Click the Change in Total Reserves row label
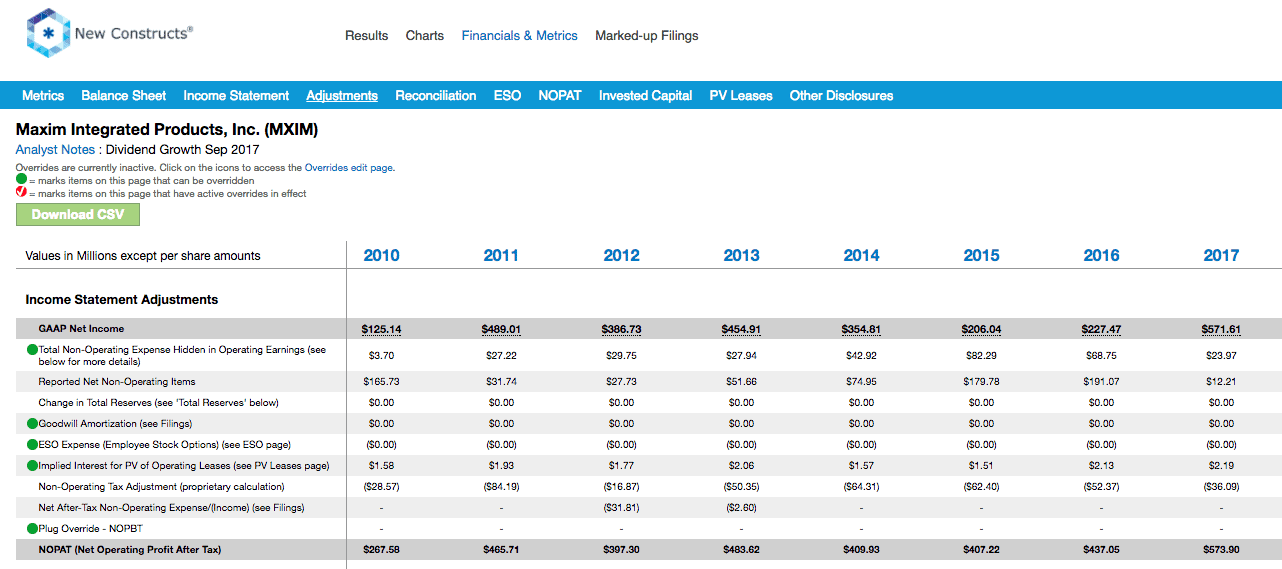This screenshot has height=569, width=1282. 159,403
